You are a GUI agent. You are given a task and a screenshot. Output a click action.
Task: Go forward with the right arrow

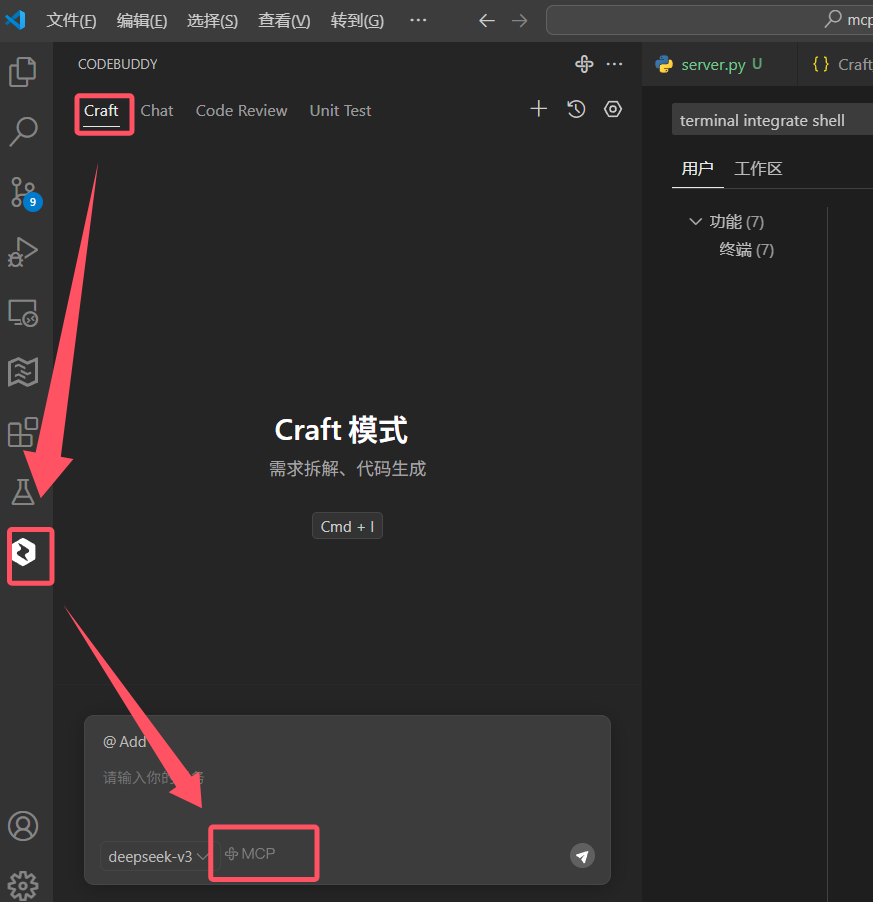click(519, 21)
